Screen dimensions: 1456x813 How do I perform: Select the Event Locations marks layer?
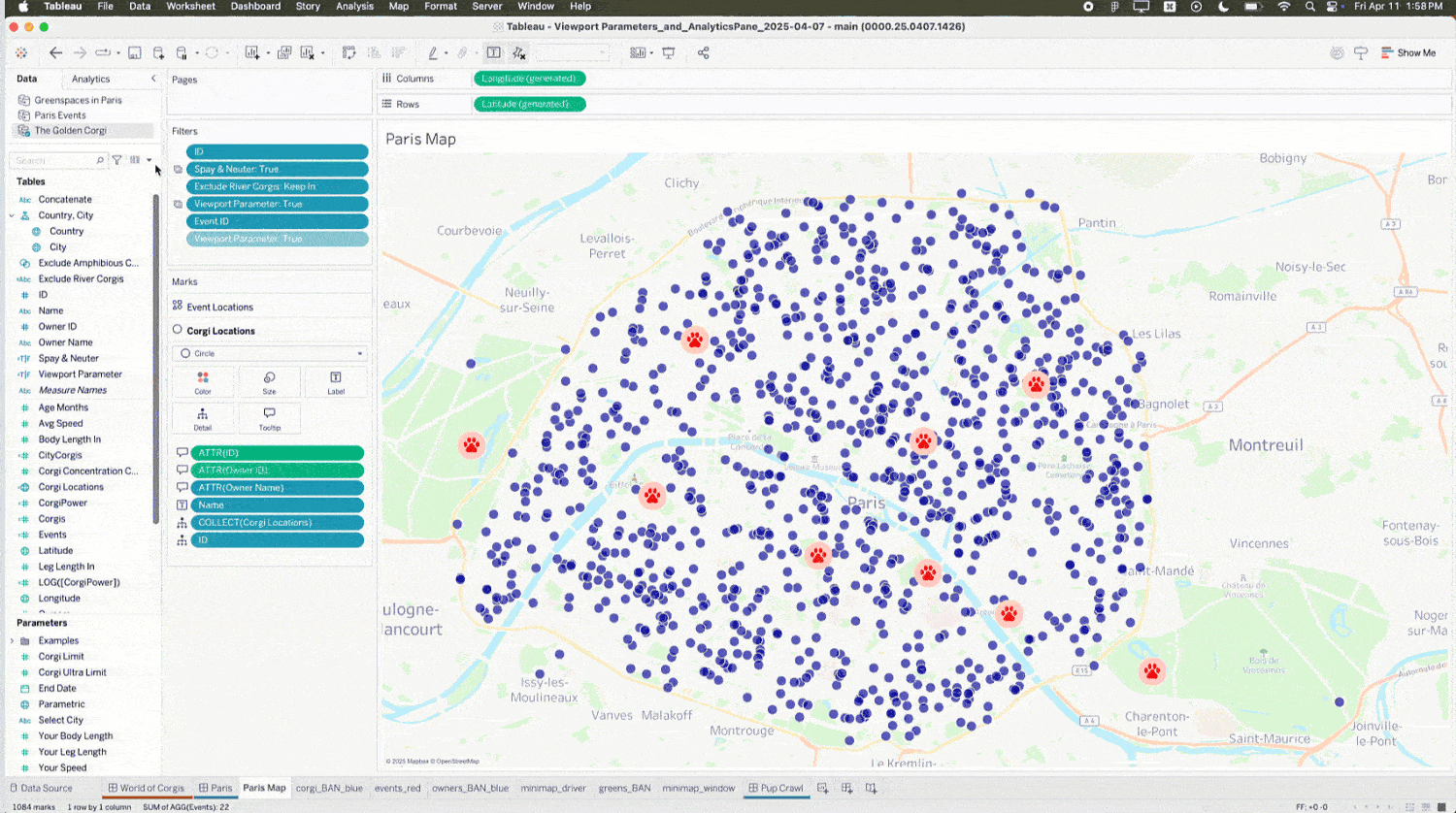pos(219,307)
